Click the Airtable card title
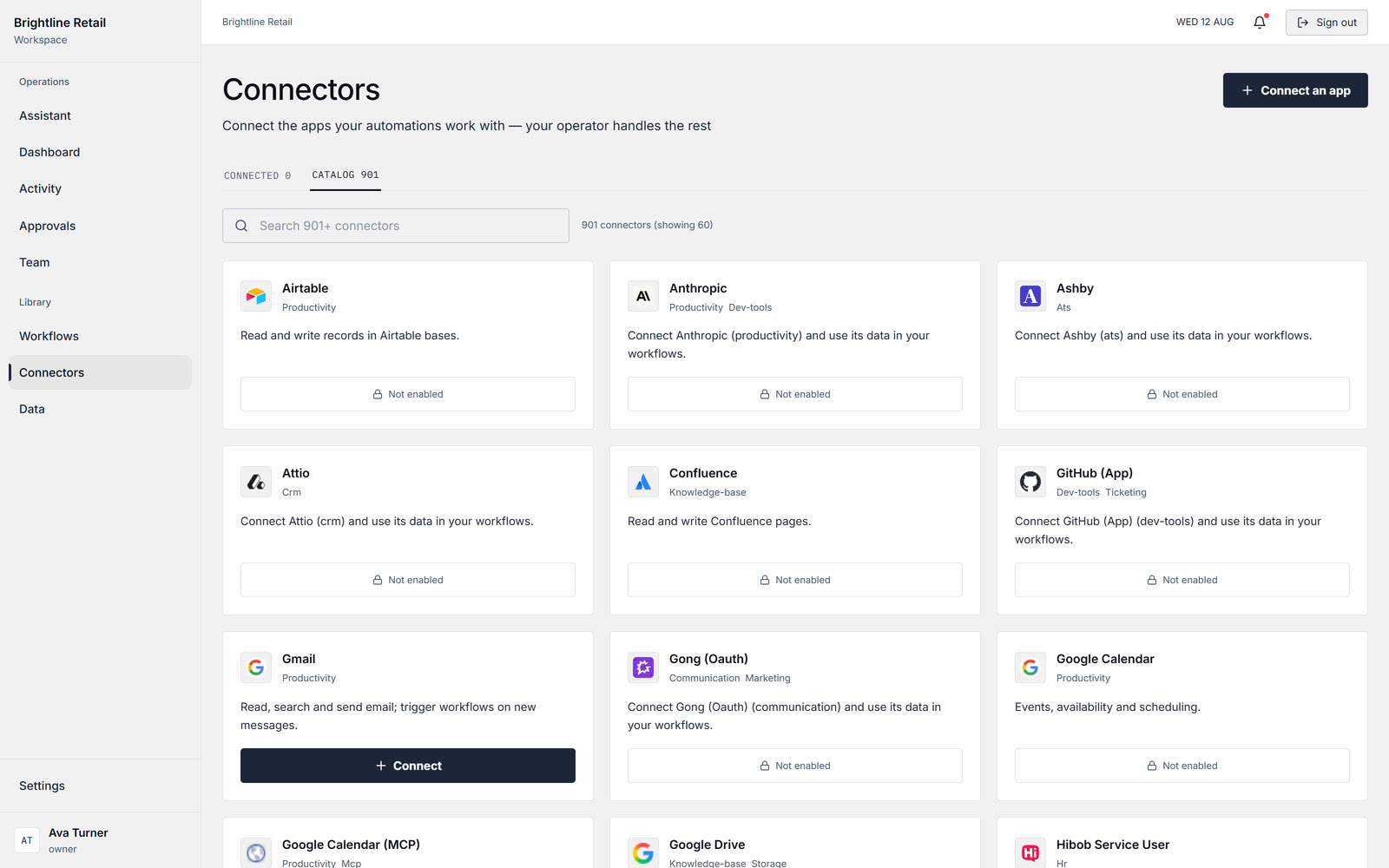The height and width of the screenshot is (868, 1389). click(x=306, y=288)
